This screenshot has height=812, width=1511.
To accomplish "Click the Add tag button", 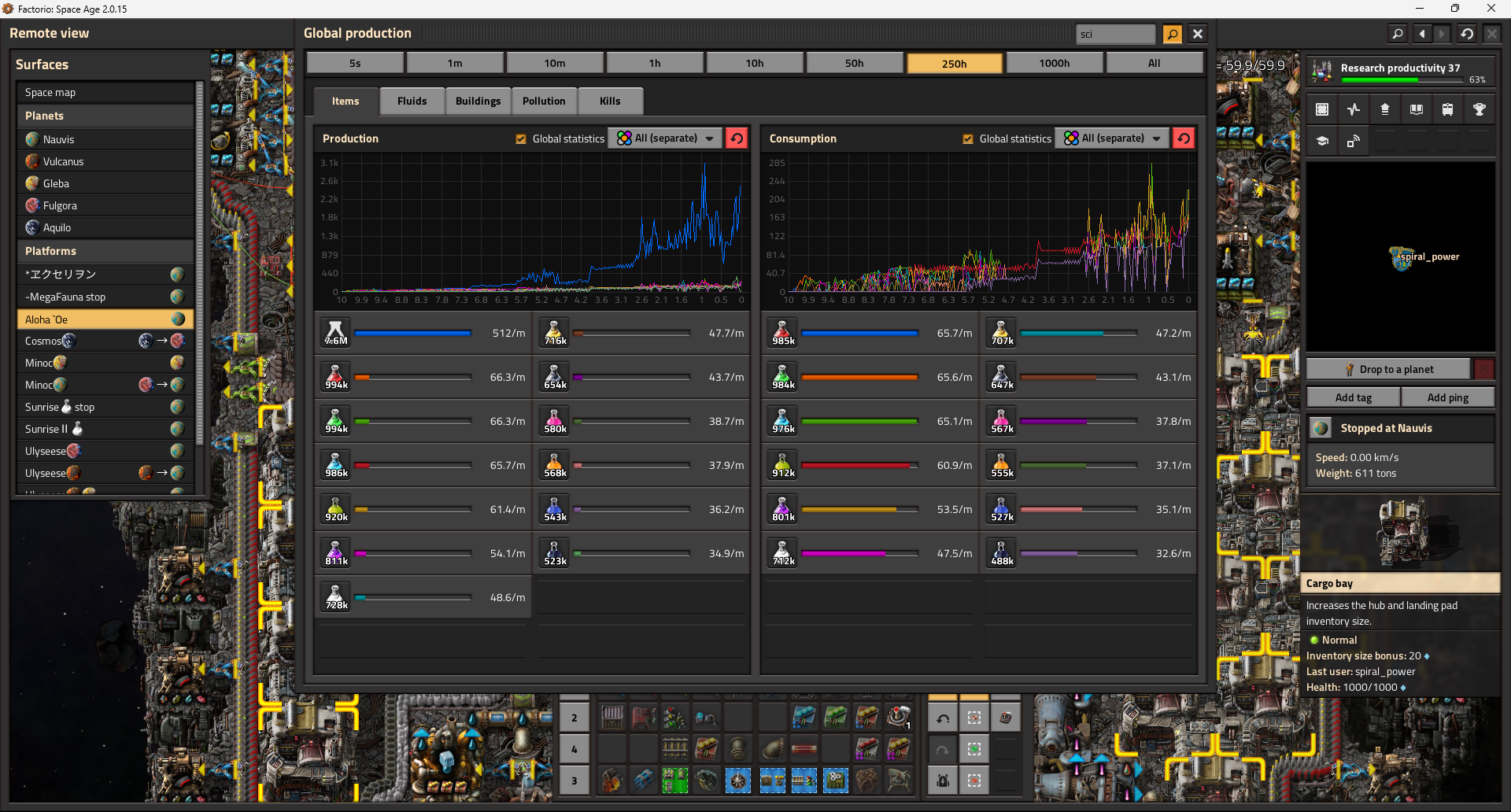I will [1353, 398].
